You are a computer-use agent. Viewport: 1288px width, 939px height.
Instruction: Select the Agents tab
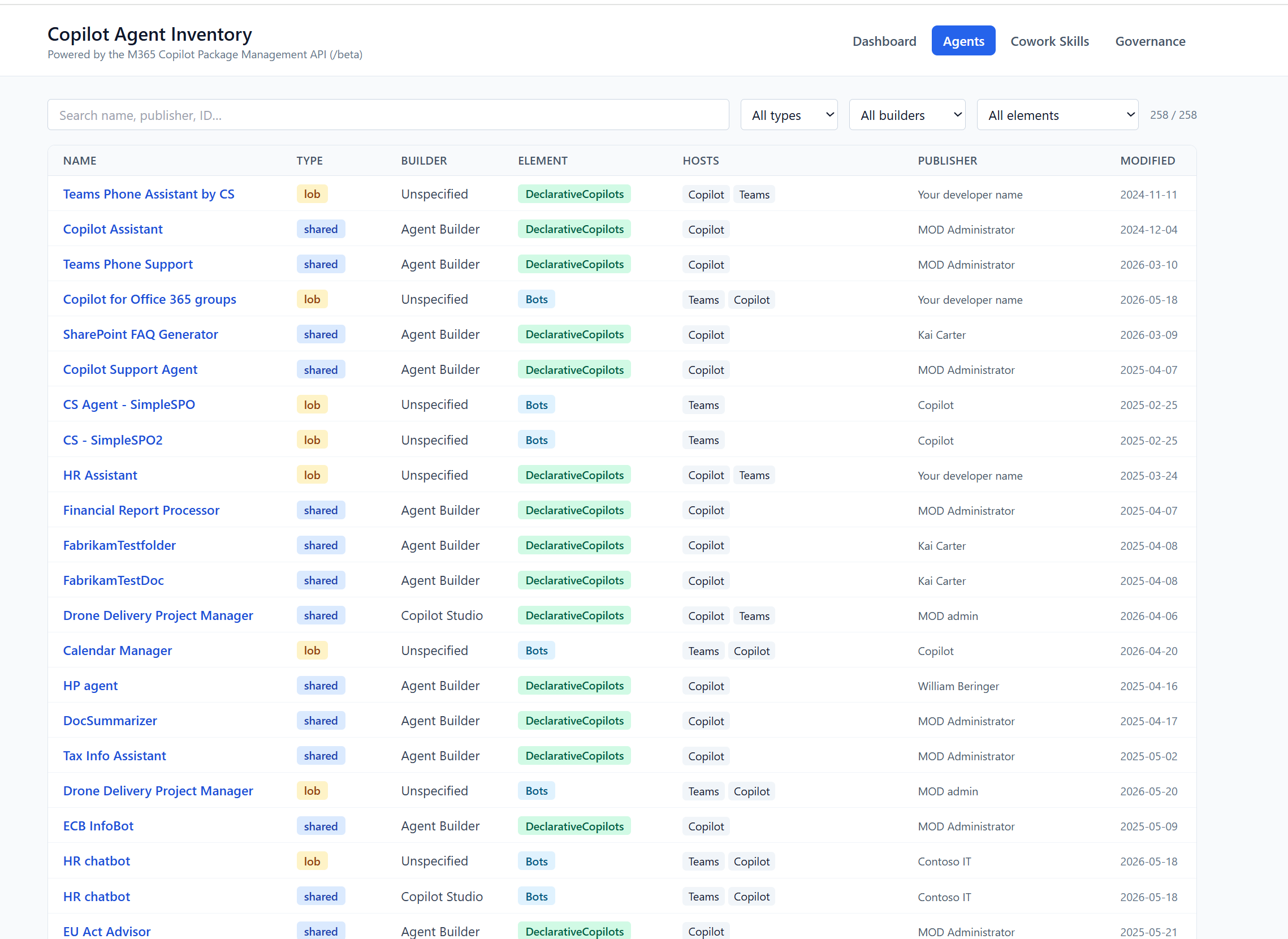(963, 41)
